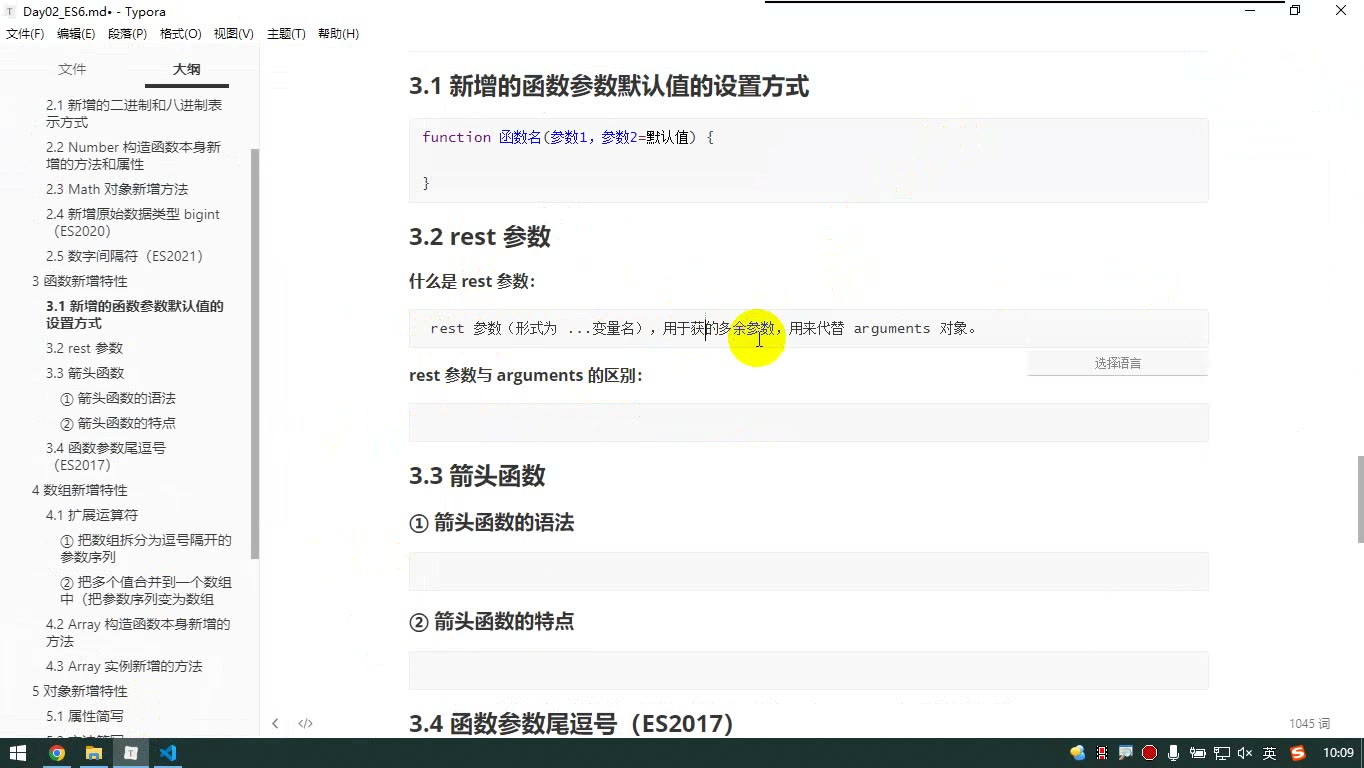
Task: Select outline item 3 函数新增特性
Action: point(80,281)
